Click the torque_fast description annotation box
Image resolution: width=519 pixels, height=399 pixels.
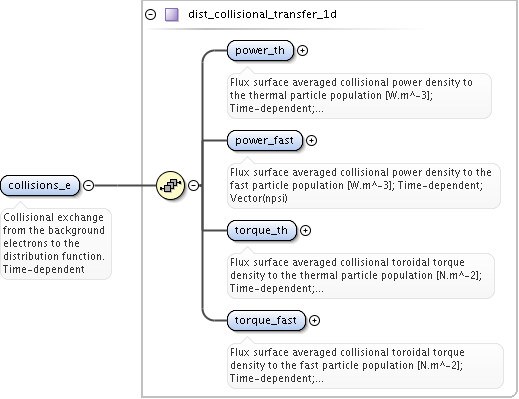[x=365, y=365]
